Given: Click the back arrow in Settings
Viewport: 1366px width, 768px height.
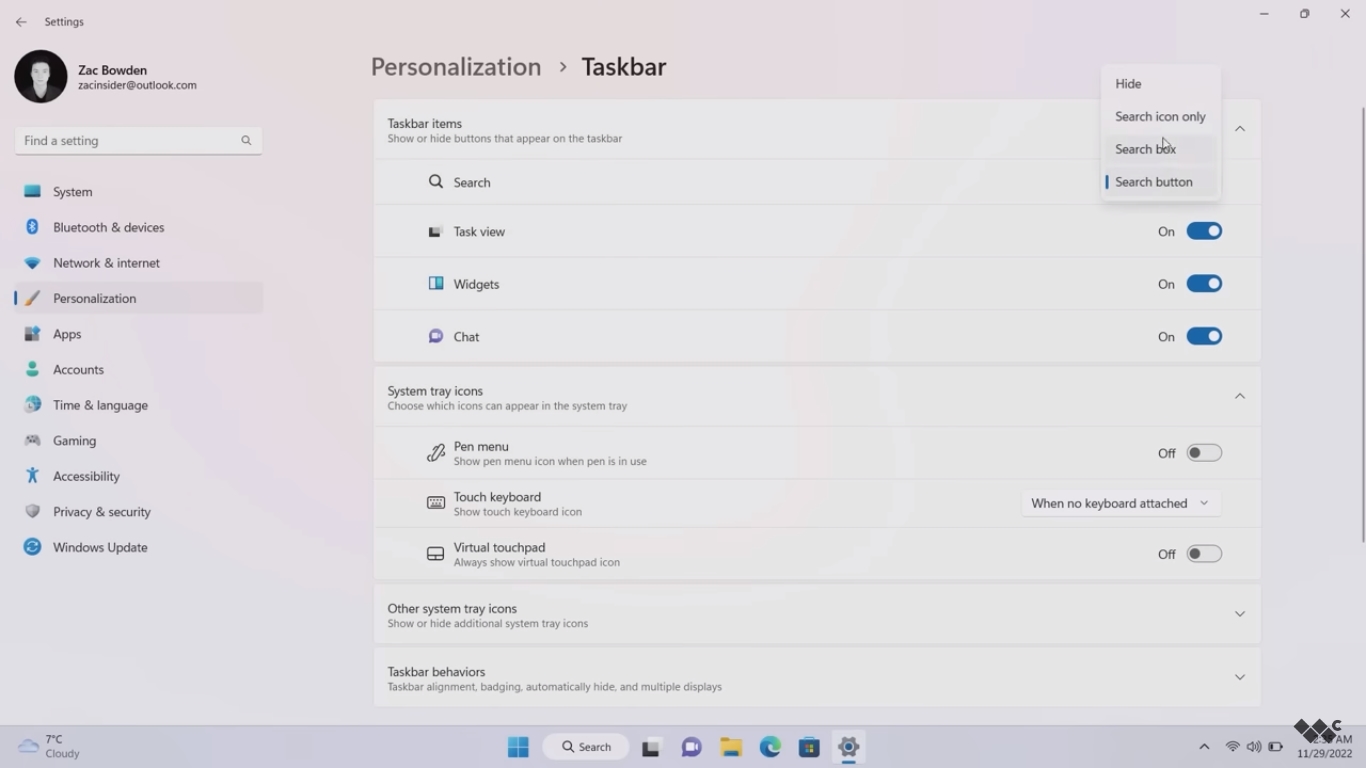Looking at the screenshot, I should pyautogui.click(x=21, y=22).
